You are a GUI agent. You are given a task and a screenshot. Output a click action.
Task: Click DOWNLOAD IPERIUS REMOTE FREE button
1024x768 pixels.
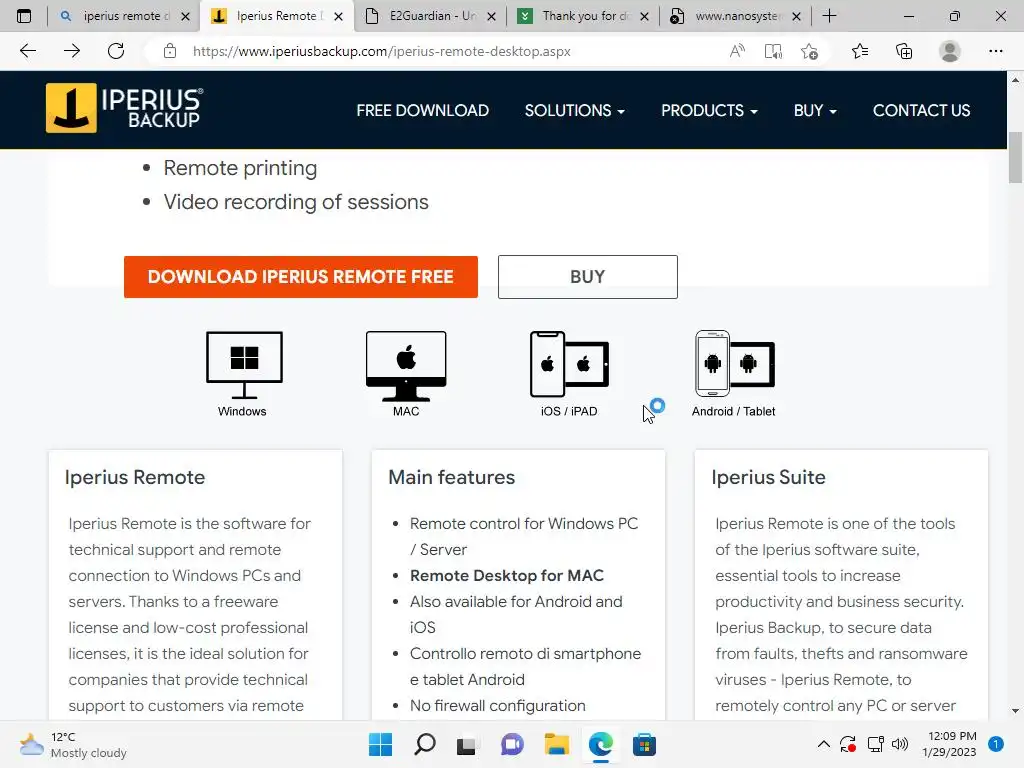click(300, 277)
